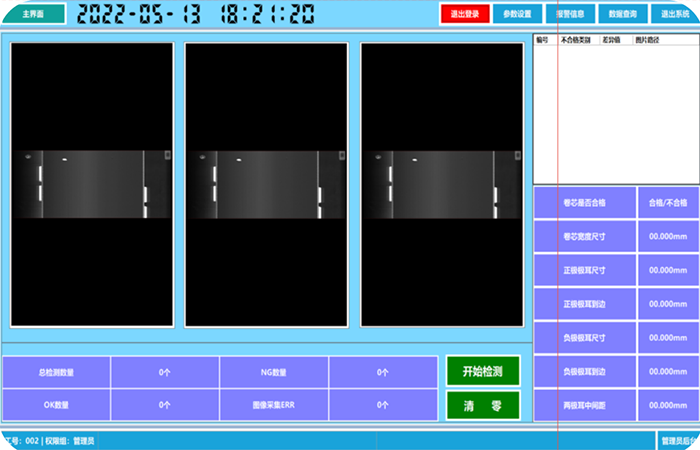The height and width of the screenshot is (450, 700).
Task: Select the 卷芯是否合格 result label cell
Action: tap(585, 203)
